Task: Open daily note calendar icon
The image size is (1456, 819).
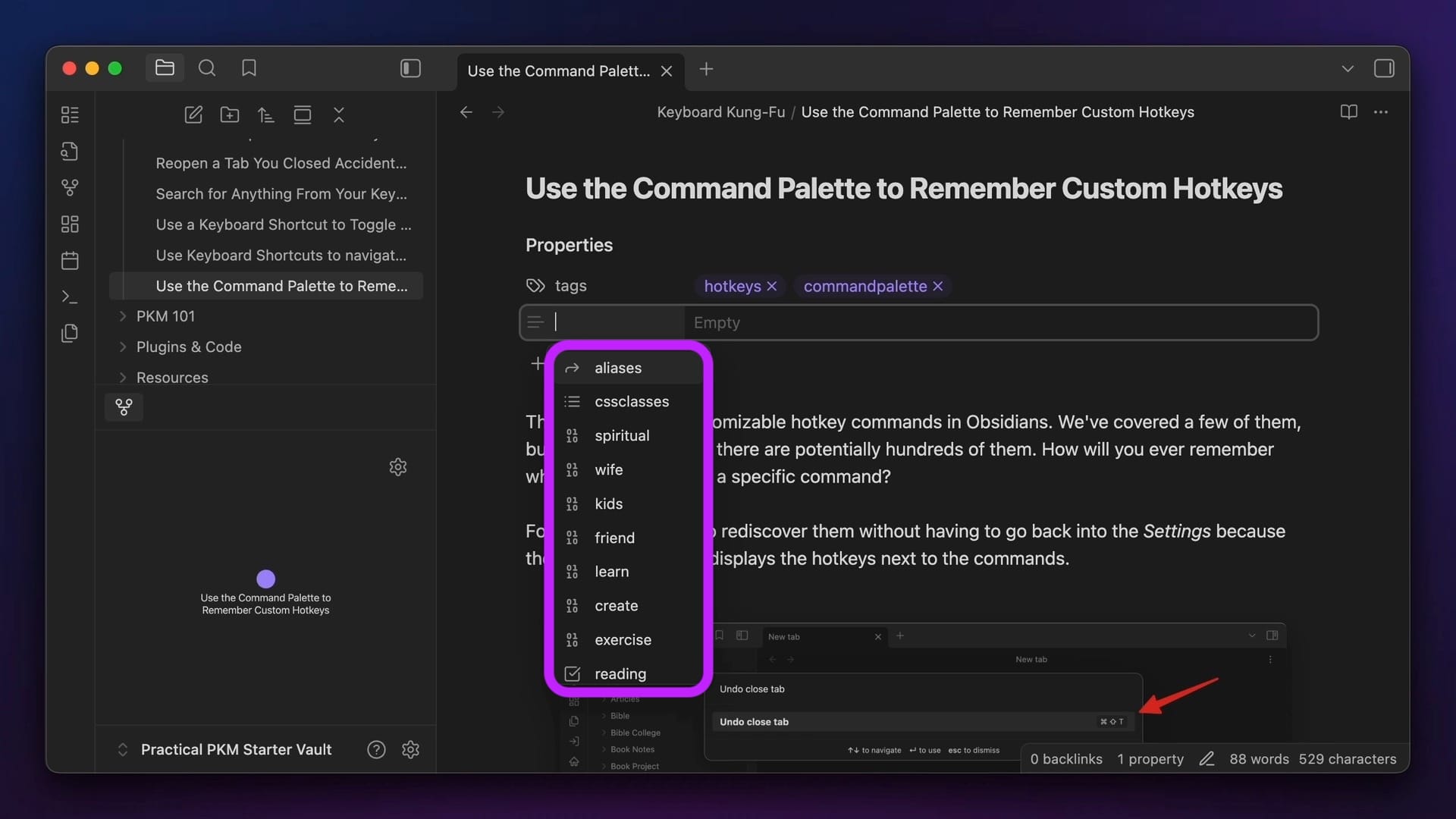Action: pos(70,260)
